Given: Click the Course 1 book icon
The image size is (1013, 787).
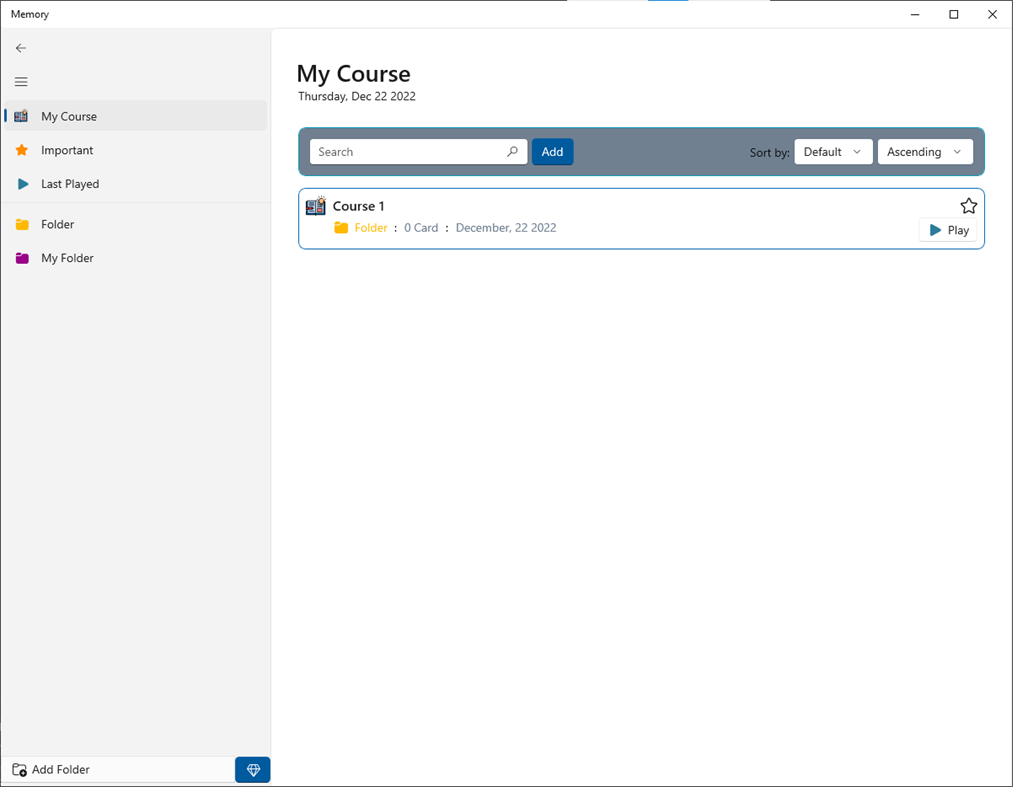Looking at the screenshot, I should click(x=316, y=205).
